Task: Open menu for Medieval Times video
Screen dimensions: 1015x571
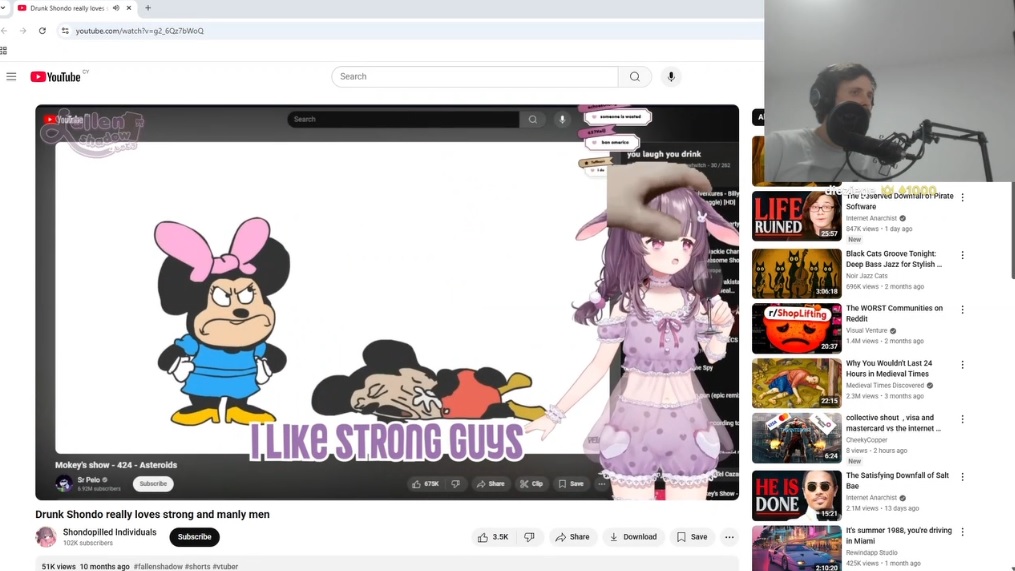Action: point(963,364)
